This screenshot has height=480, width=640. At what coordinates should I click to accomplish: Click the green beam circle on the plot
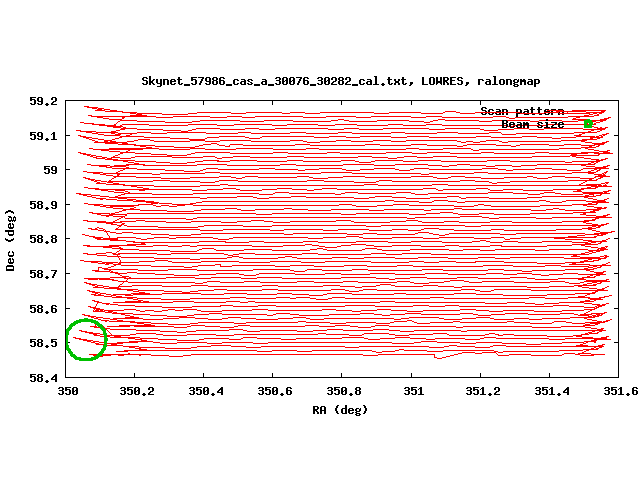tap(86, 340)
